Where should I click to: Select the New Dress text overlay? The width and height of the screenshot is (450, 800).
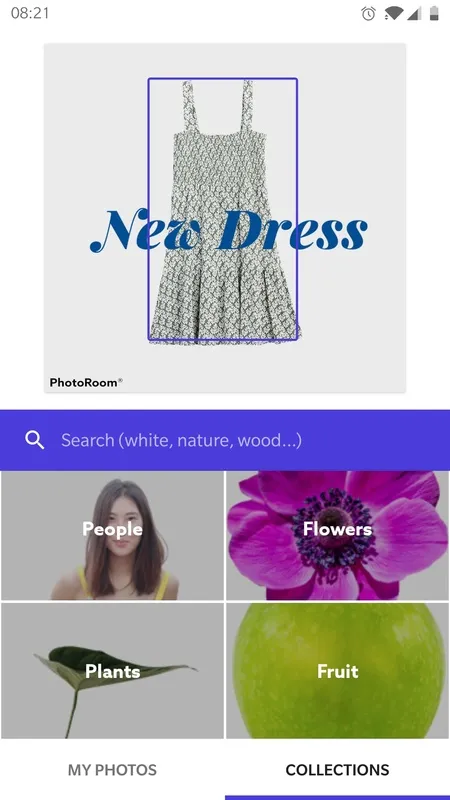click(x=229, y=231)
